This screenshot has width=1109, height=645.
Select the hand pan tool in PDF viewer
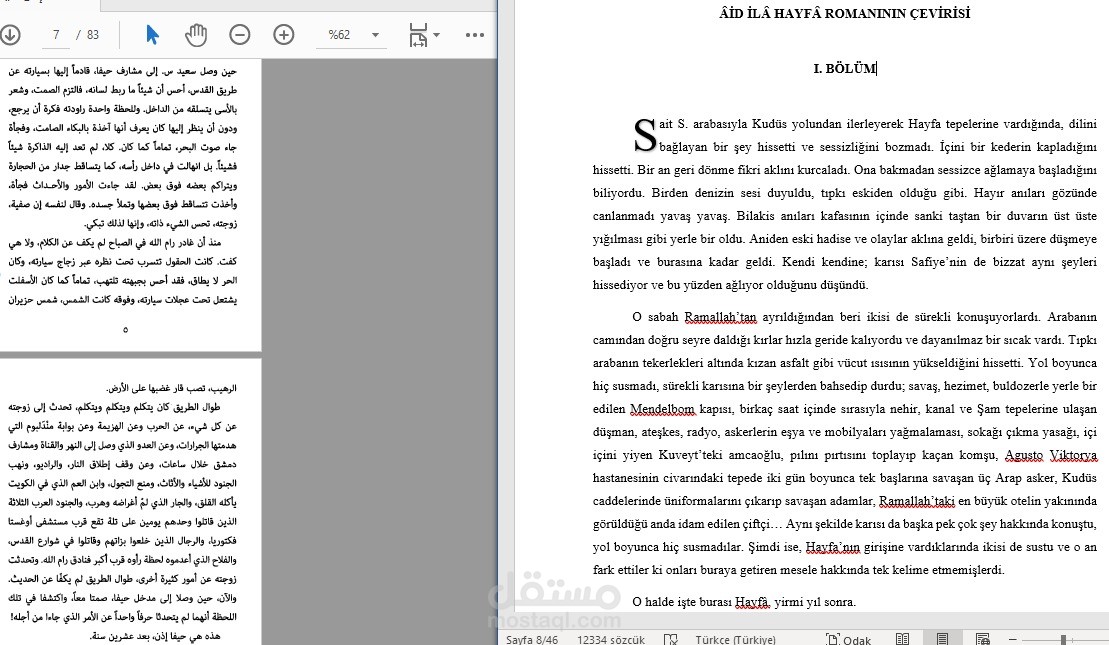pos(196,34)
